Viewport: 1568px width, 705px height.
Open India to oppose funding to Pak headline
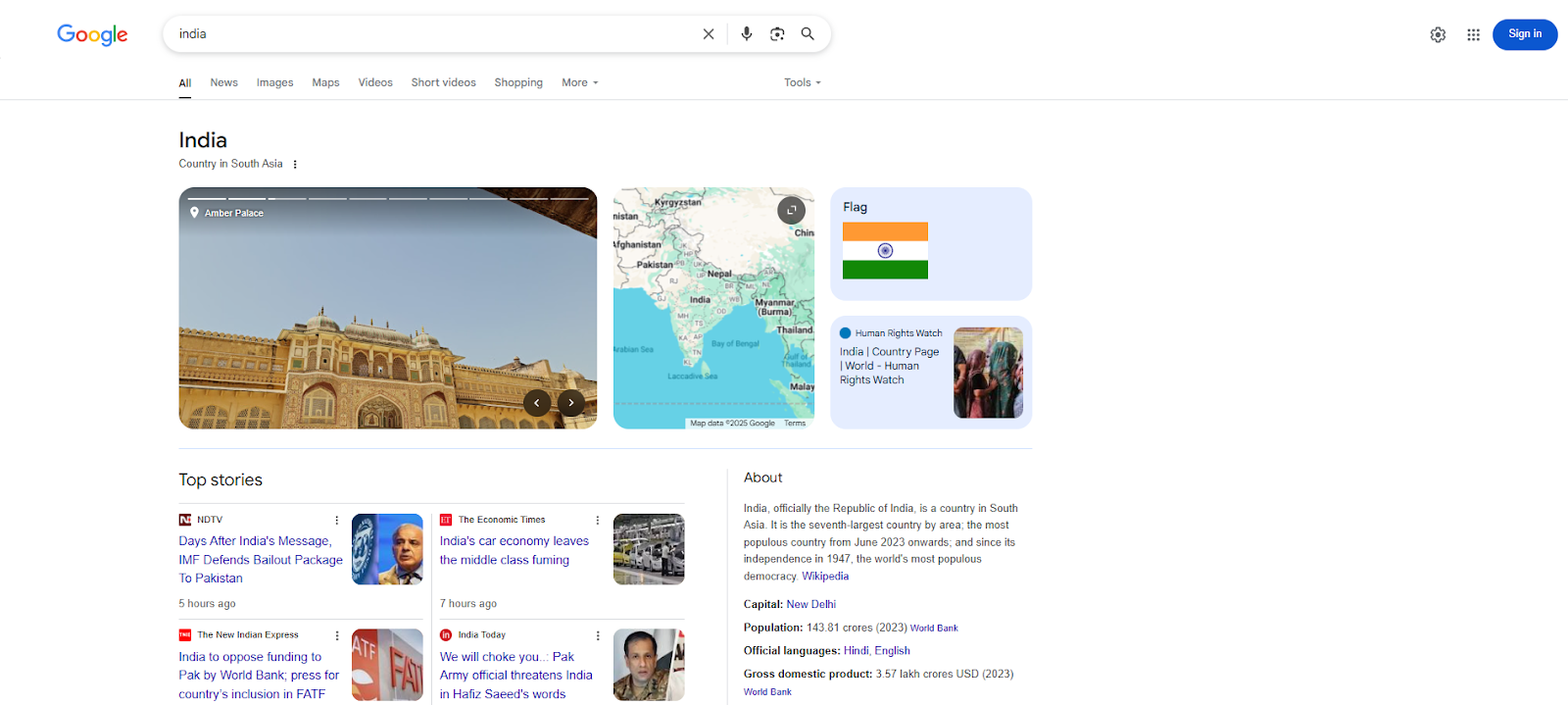tap(259, 676)
